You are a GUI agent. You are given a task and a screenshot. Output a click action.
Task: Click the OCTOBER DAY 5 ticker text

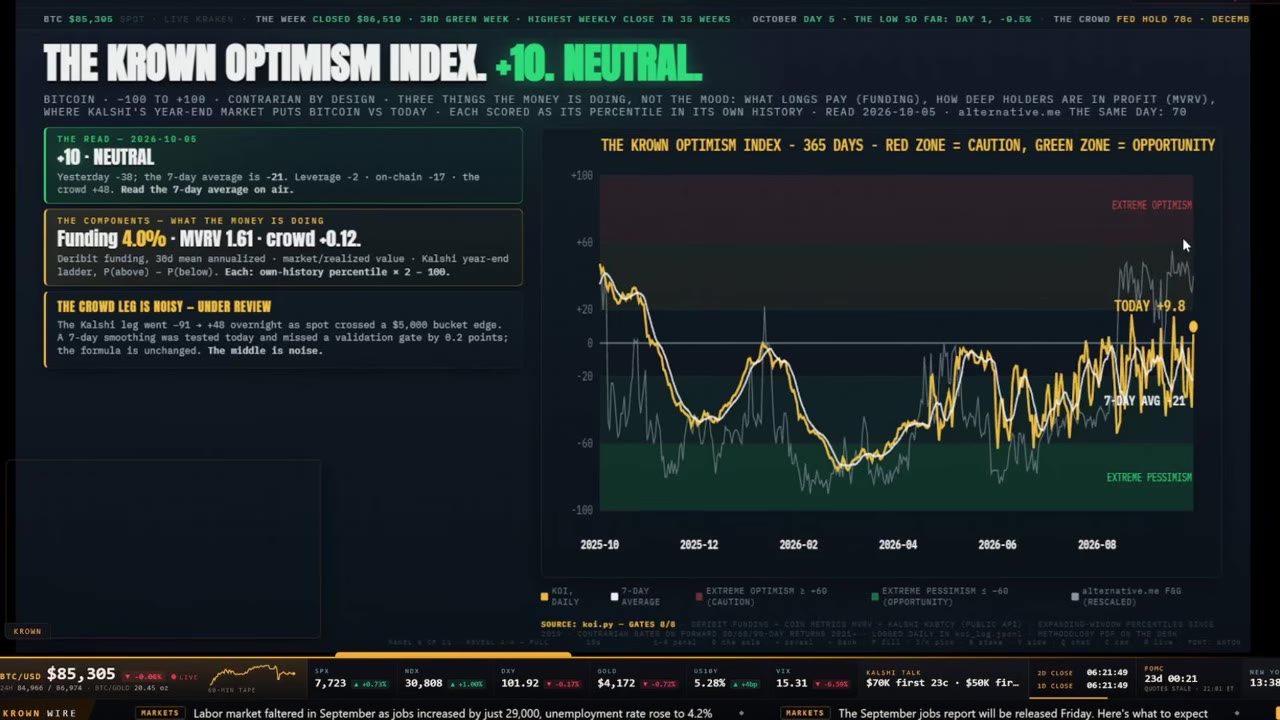[794, 19]
